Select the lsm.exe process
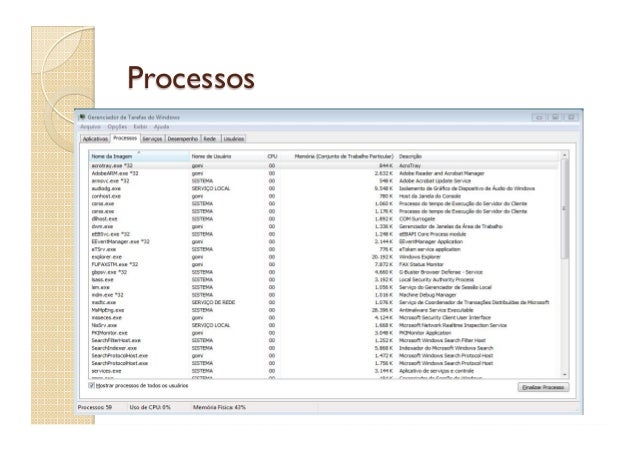 coord(324,287)
